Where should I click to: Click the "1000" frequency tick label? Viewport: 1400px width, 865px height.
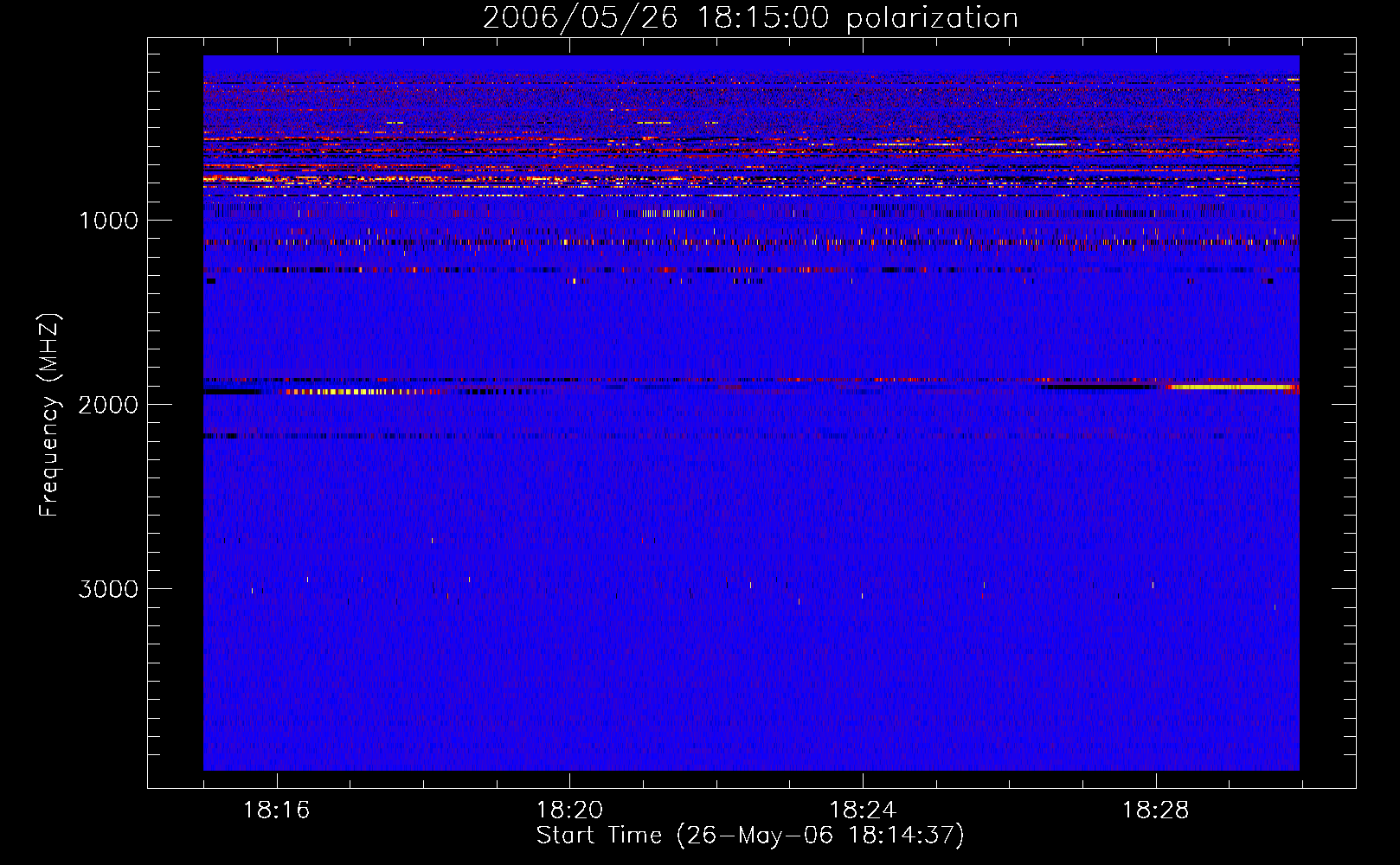click(108, 221)
